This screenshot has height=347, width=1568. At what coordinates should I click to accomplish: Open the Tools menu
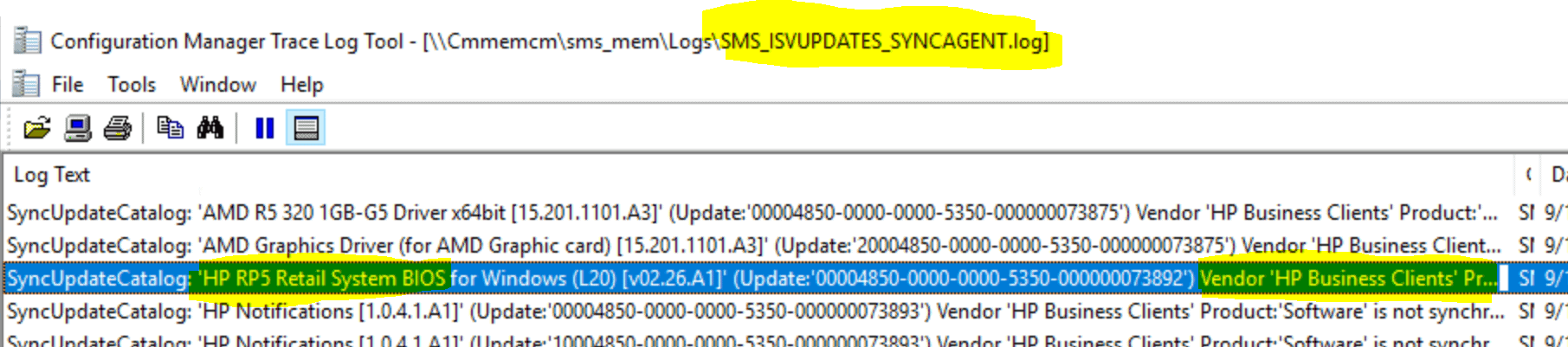tap(132, 85)
